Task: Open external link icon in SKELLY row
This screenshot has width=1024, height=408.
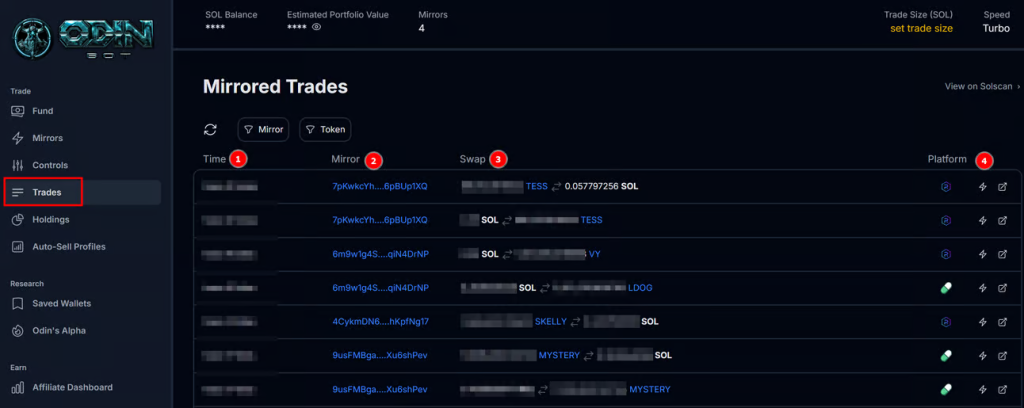Action: [1002, 321]
